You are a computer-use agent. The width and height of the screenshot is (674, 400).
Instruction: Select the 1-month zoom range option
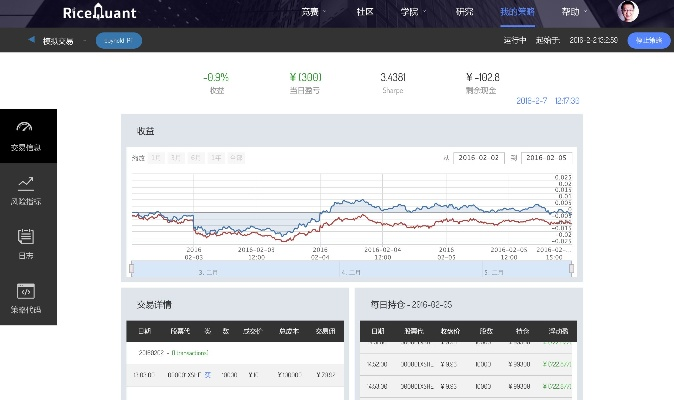coord(158,157)
